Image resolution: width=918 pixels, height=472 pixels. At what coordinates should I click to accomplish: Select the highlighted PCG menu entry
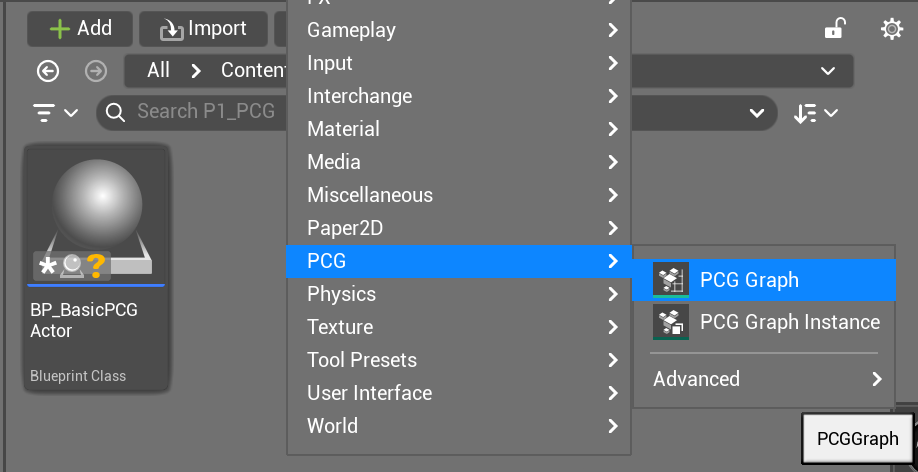click(458, 261)
